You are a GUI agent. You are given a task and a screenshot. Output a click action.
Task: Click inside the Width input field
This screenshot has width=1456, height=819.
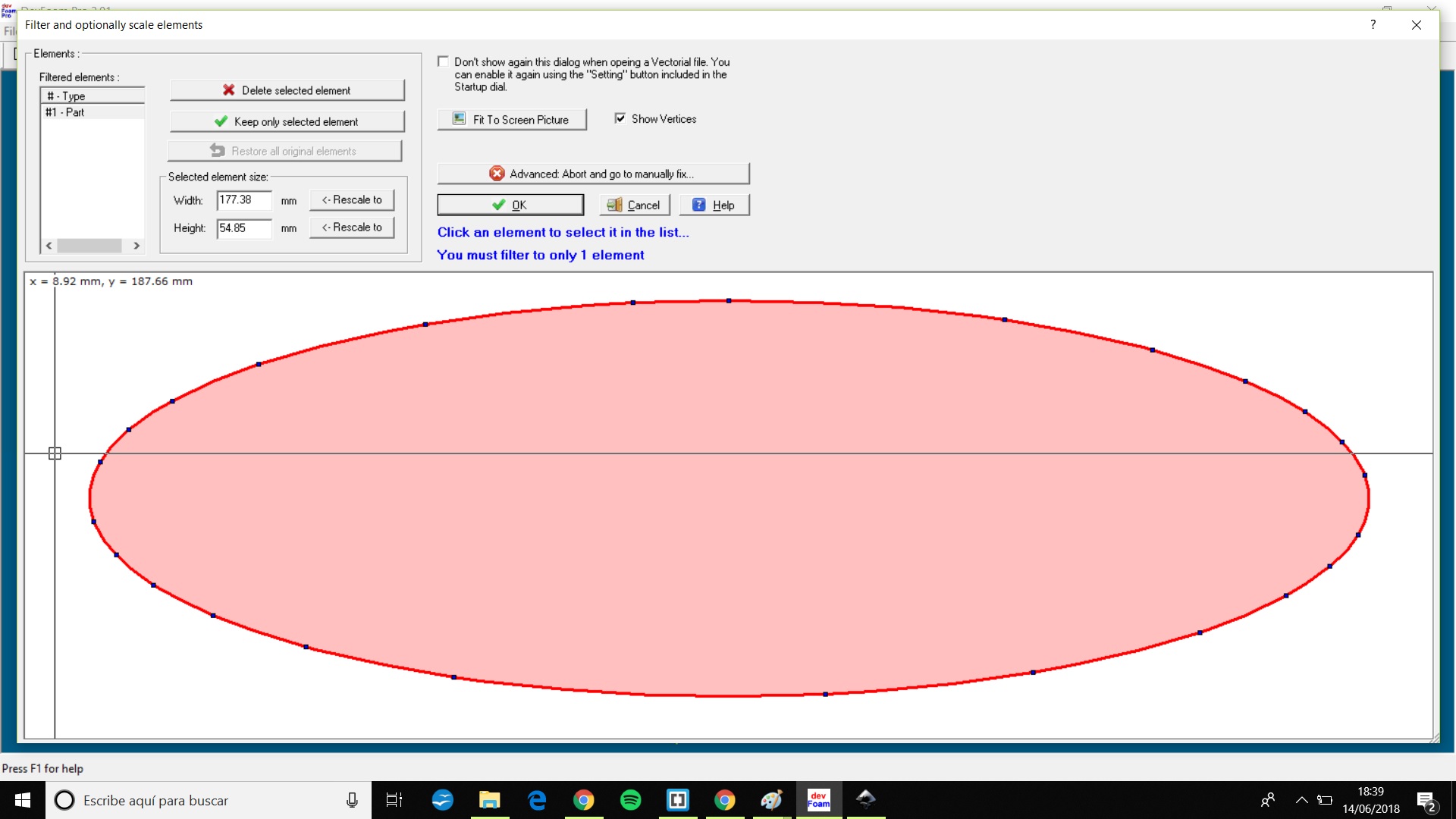click(243, 200)
